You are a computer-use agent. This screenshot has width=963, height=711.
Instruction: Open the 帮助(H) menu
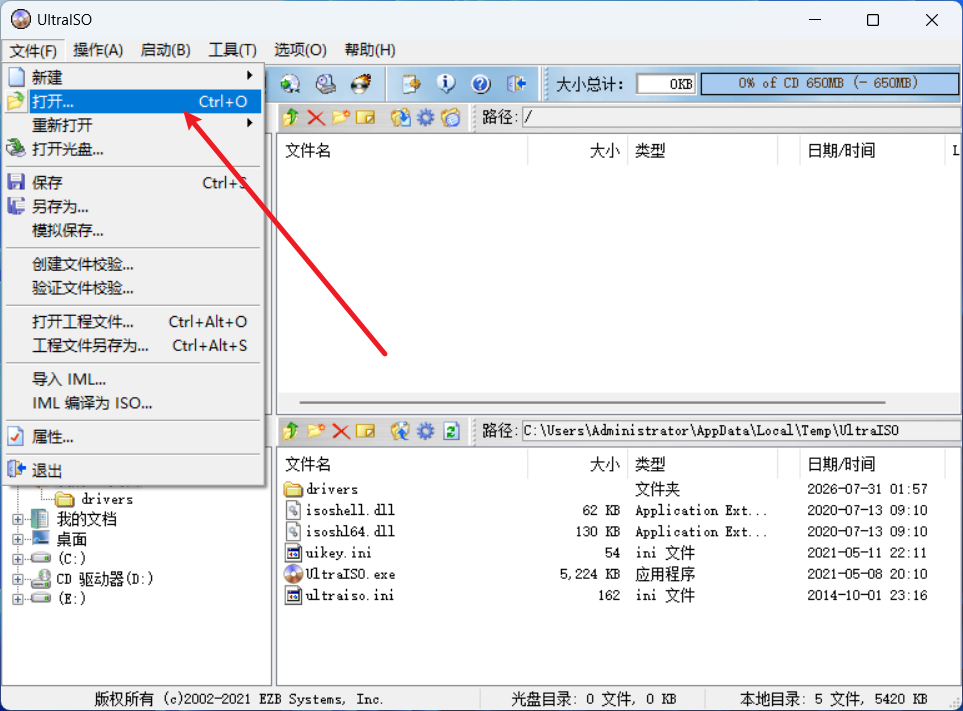[x=370, y=50]
